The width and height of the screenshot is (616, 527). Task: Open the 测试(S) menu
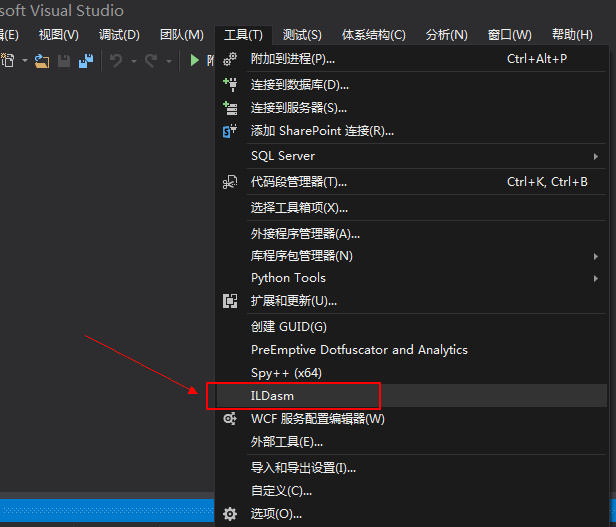302,35
